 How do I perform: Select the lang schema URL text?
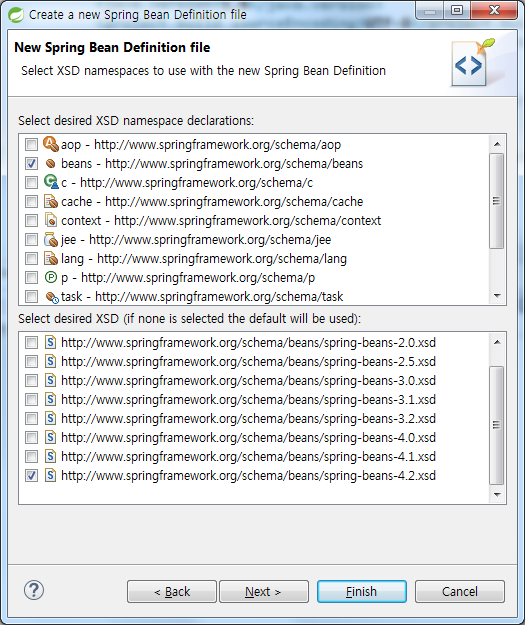[x=222, y=258]
